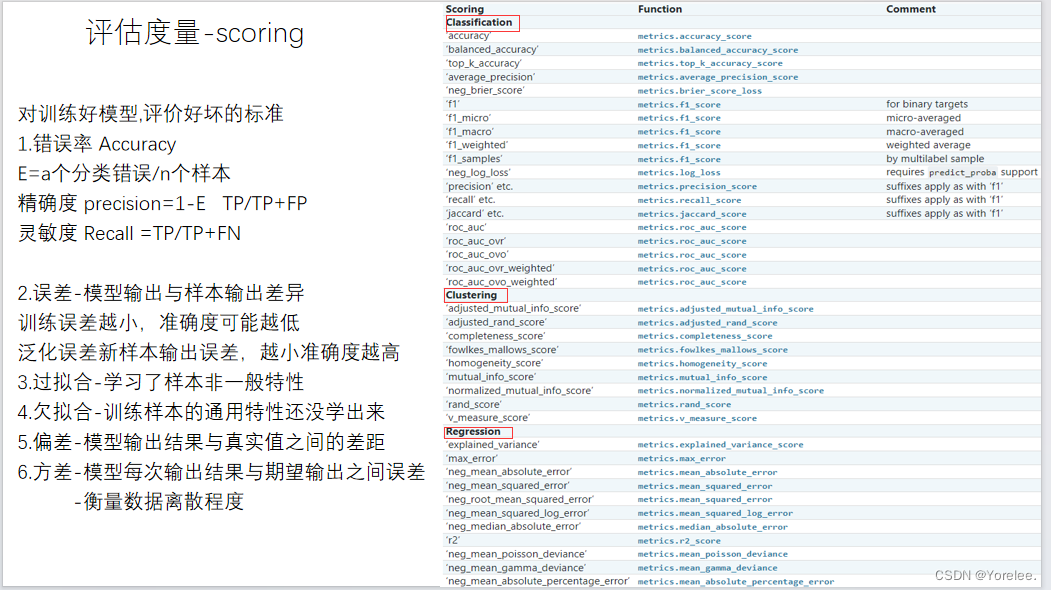Open the metrics.mean_absolute_percentage_error link

tap(736, 582)
